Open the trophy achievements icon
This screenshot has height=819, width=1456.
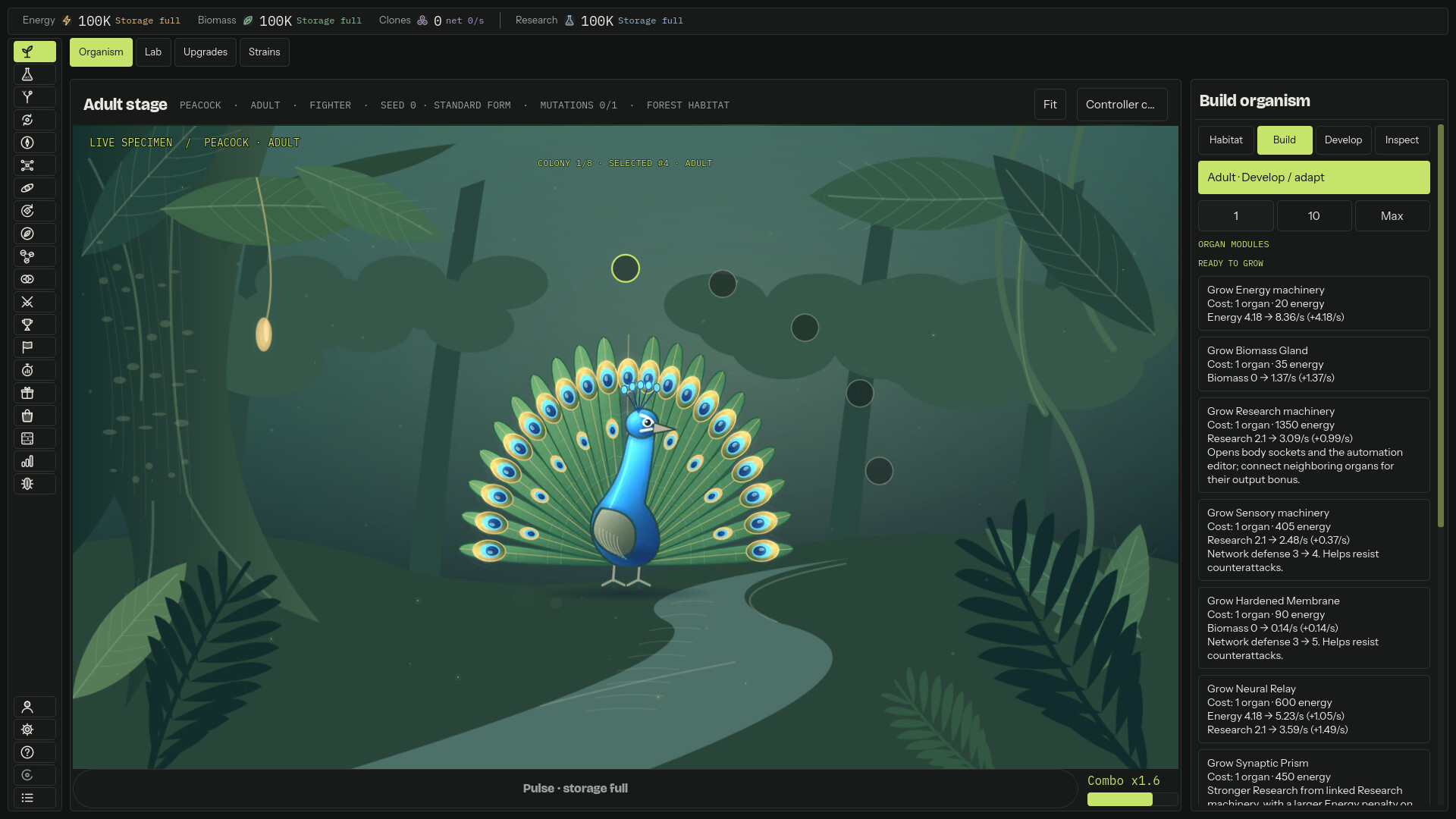34,325
